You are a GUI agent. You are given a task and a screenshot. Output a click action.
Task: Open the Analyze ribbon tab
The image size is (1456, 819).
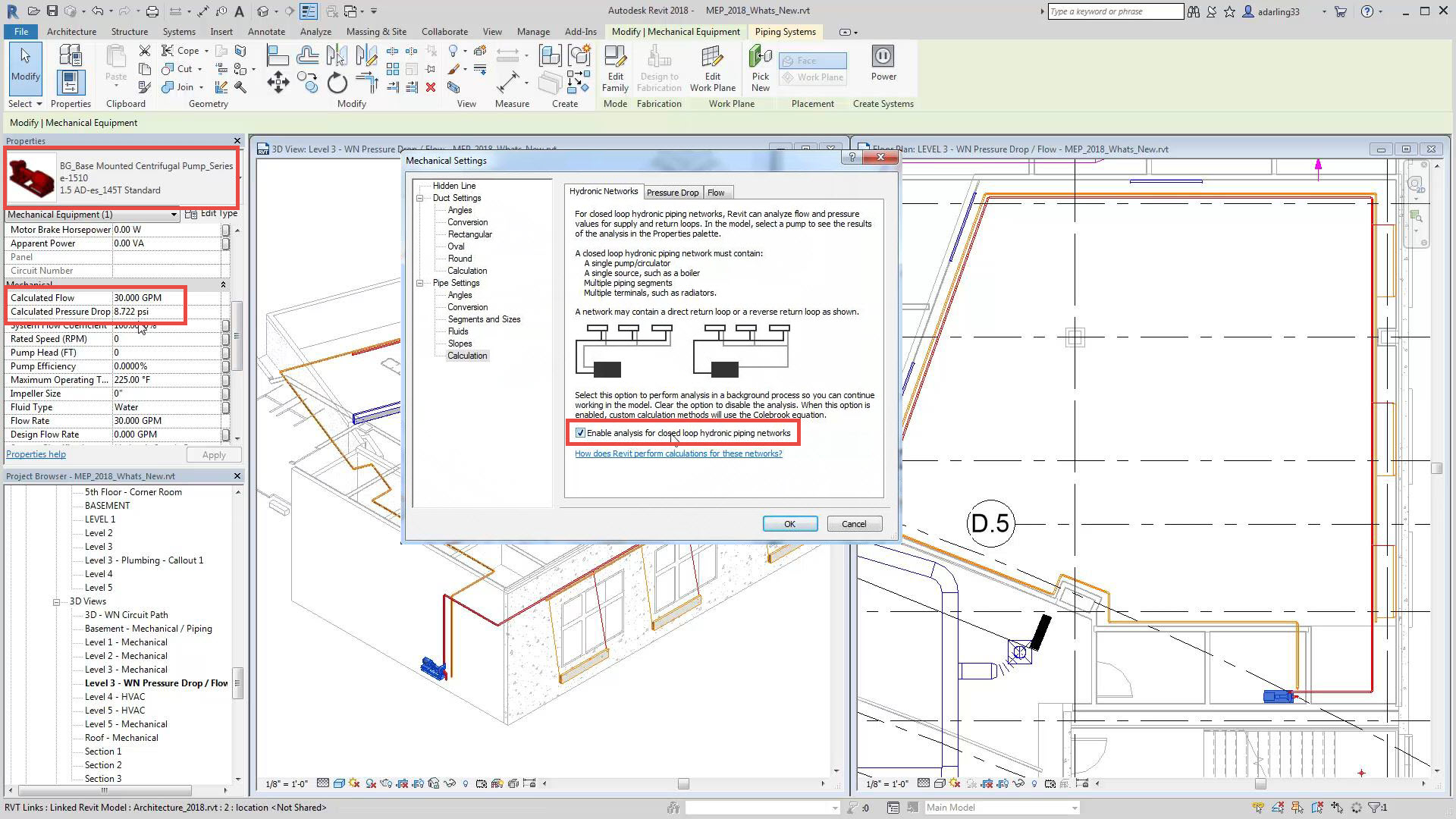click(315, 32)
